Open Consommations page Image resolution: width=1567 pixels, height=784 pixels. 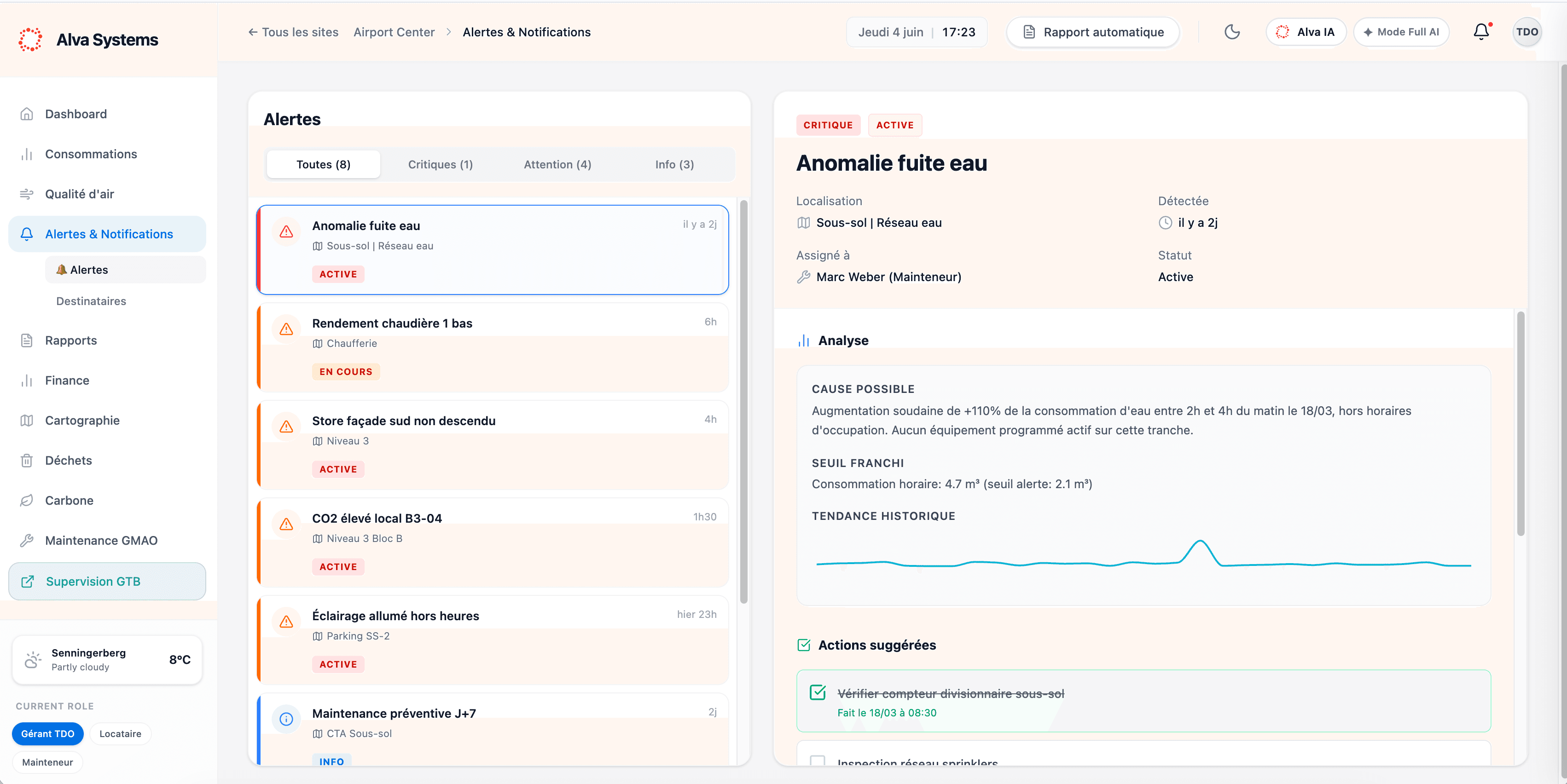107,155
